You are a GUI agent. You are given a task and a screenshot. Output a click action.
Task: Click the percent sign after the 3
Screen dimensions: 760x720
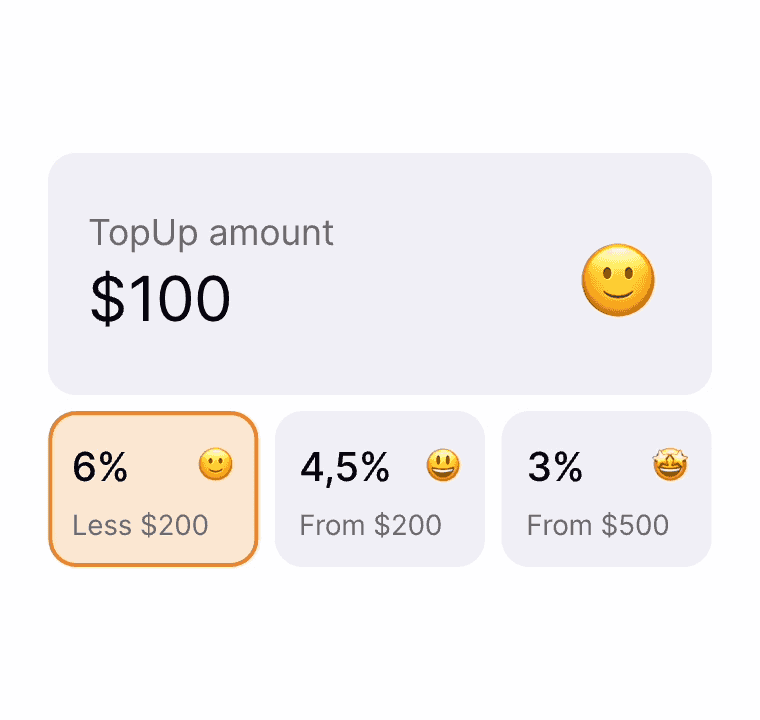(568, 467)
